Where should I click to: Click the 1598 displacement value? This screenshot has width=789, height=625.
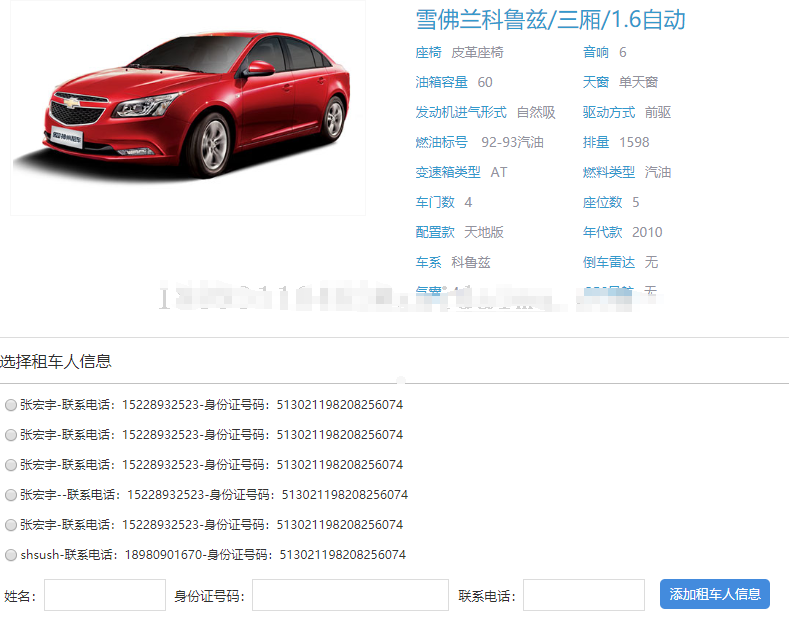[x=634, y=142]
